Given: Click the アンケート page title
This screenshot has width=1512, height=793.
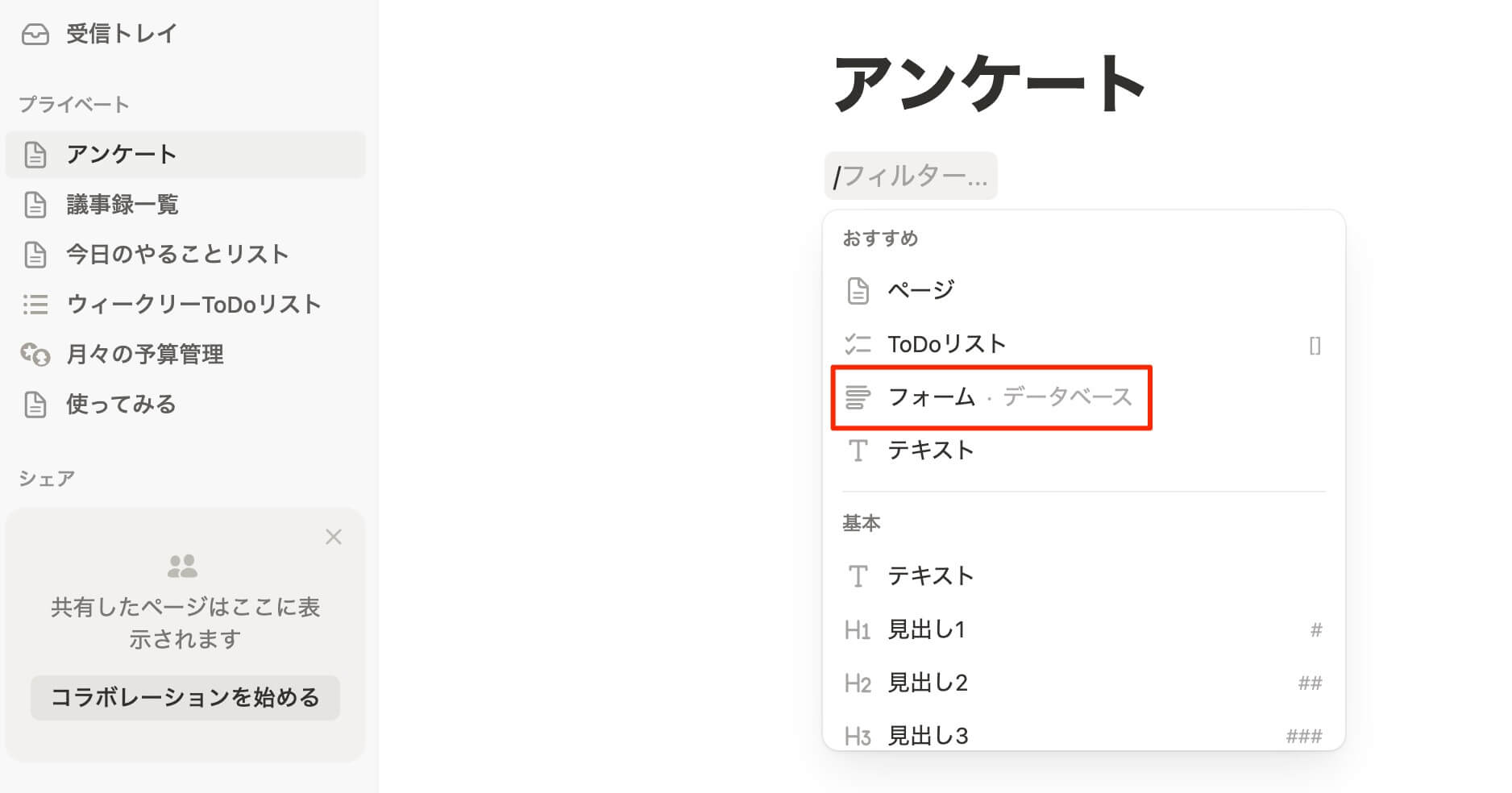Looking at the screenshot, I should pos(990,84).
